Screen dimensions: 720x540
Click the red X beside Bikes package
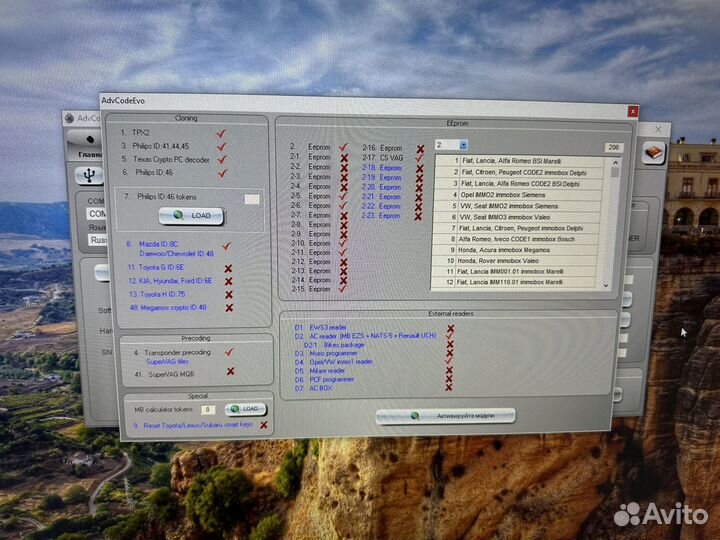450,345
